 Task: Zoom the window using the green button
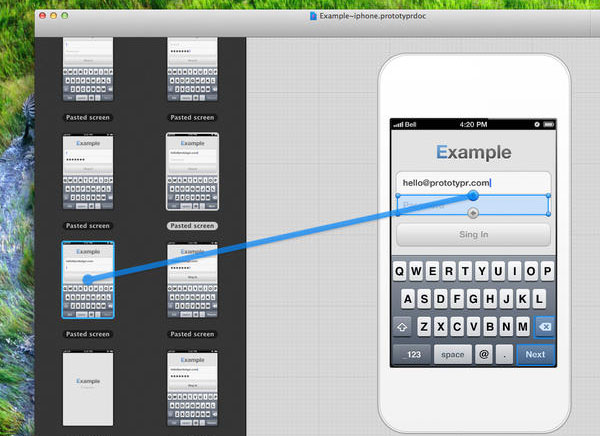(x=65, y=16)
